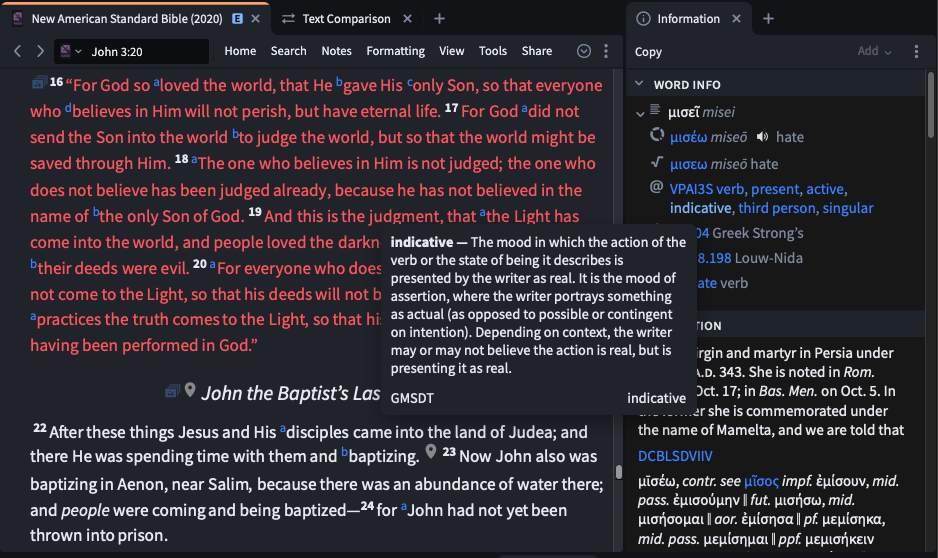
Task: Close the Text Comparison tab
Action: 407,19
